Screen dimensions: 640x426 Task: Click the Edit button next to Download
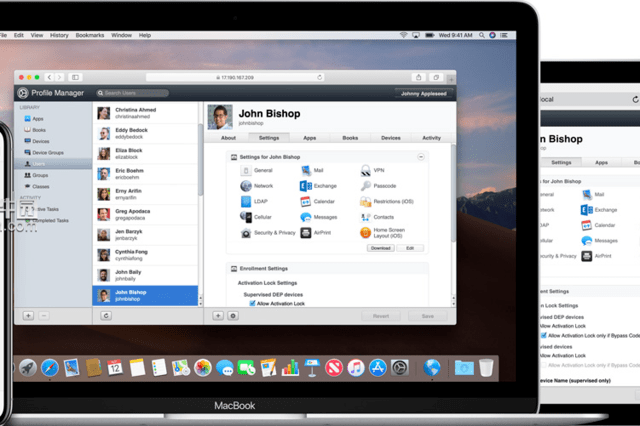click(x=410, y=248)
